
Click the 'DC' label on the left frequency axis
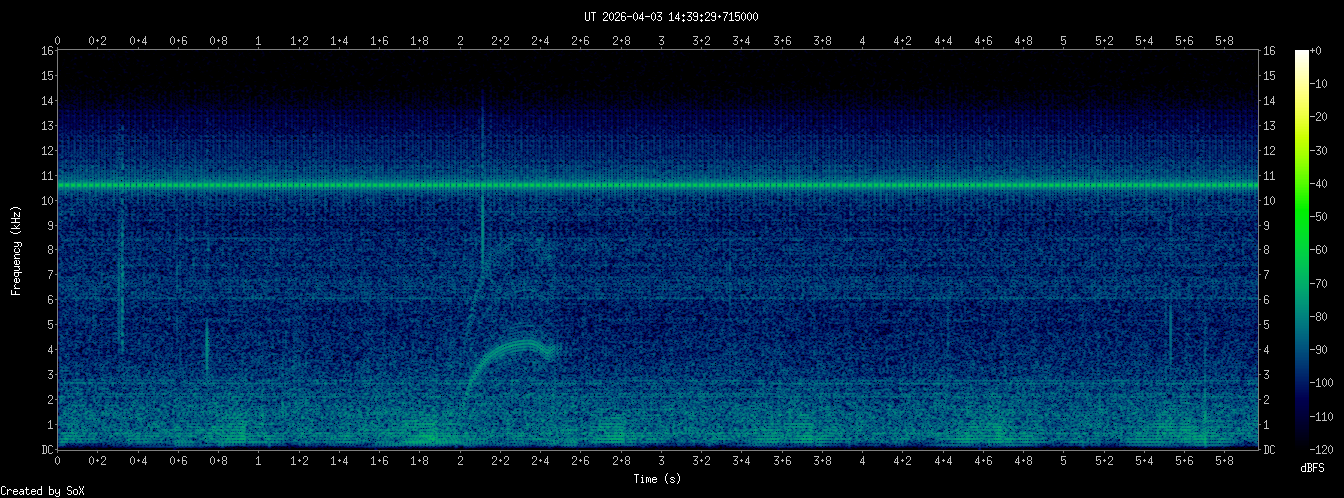coord(46,450)
